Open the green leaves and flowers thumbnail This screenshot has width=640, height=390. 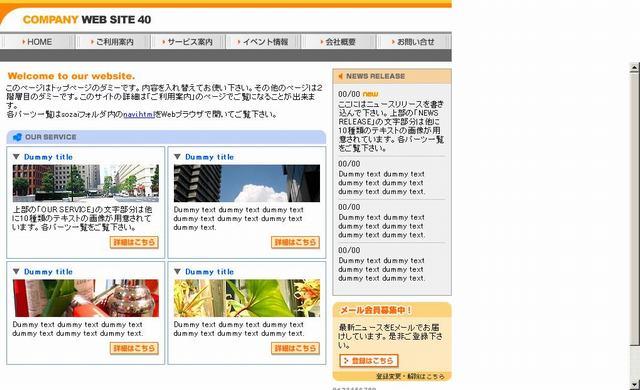pyautogui.click(x=247, y=298)
